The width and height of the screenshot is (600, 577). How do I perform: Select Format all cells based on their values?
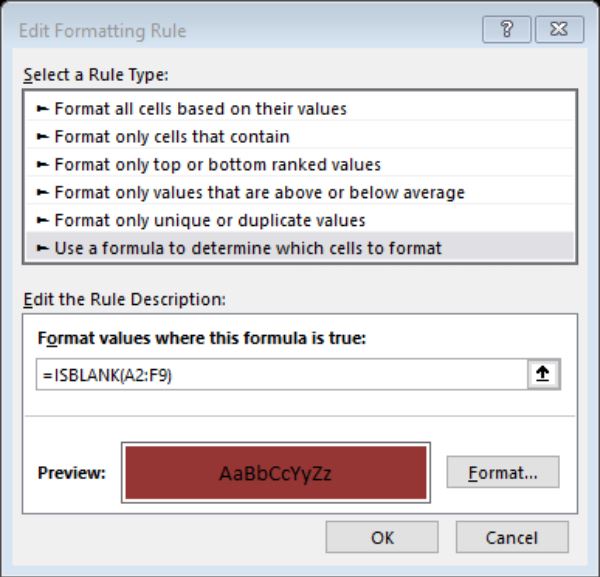(300, 109)
